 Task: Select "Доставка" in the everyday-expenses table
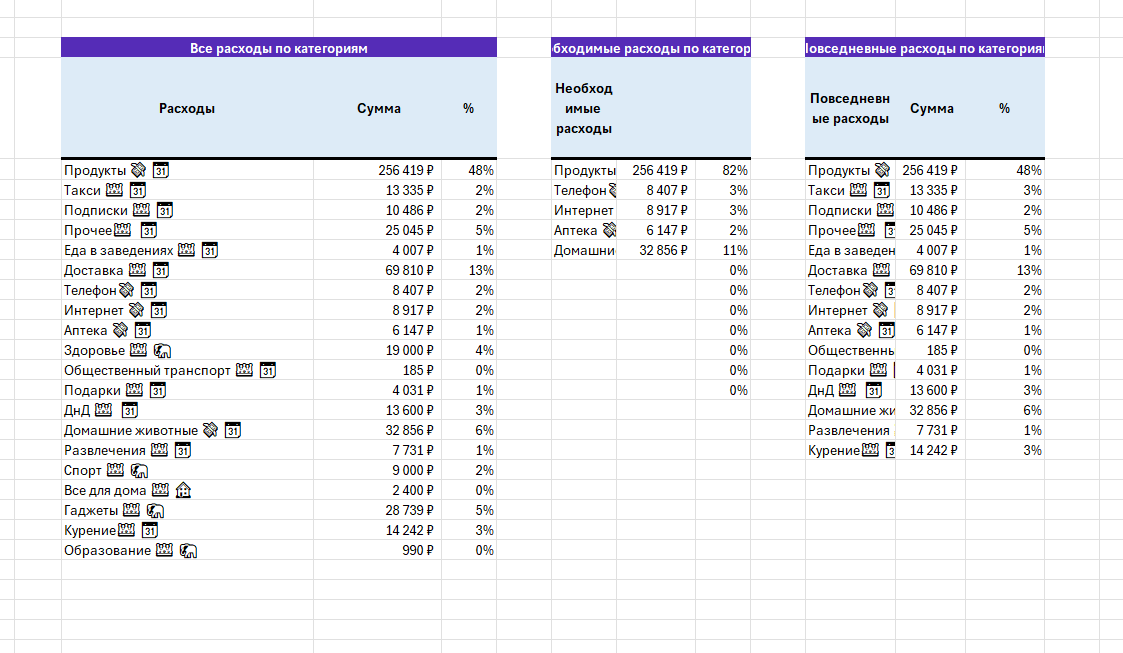pyautogui.click(x=850, y=270)
